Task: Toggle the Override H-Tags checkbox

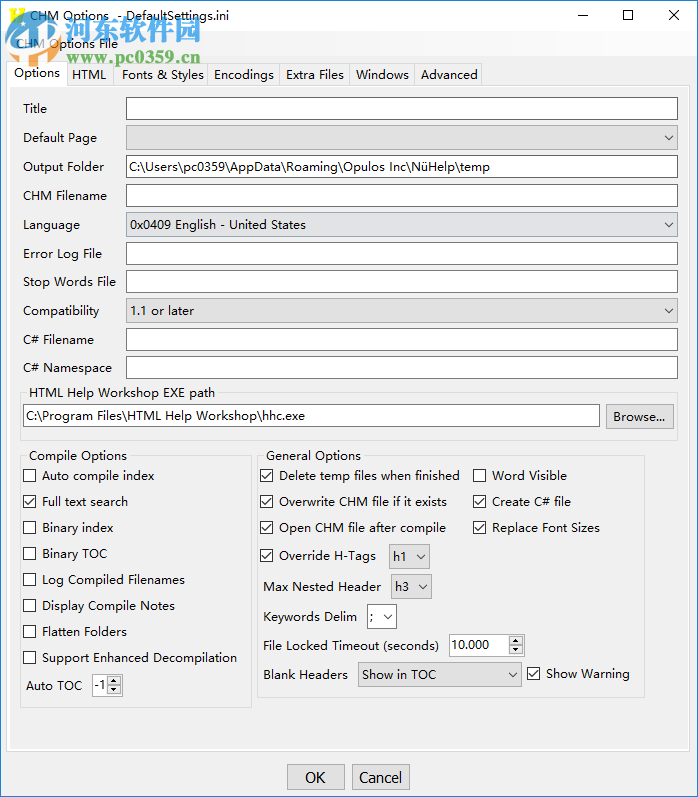Action: coord(267,556)
